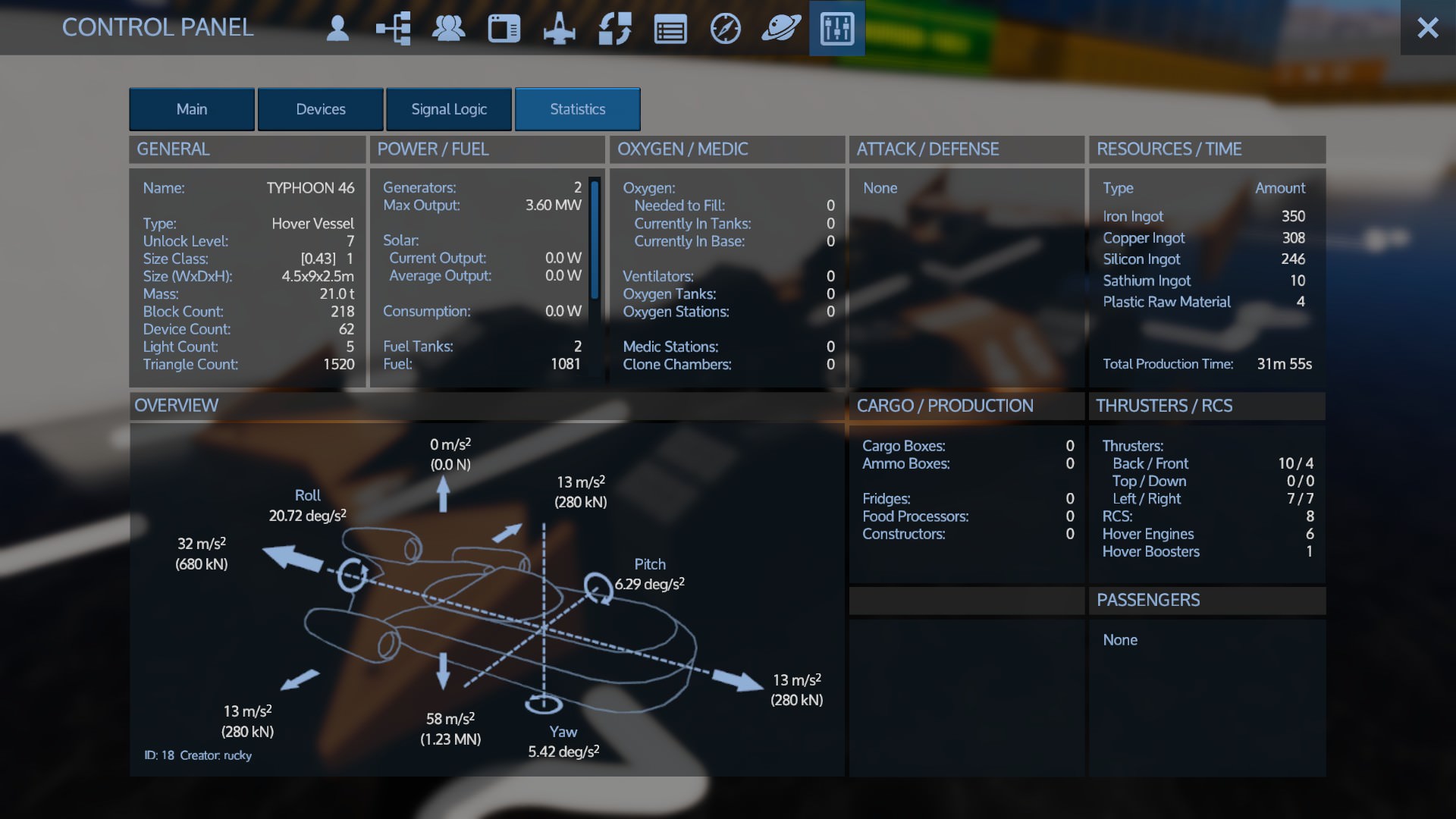The width and height of the screenshot is (1456, 819).
Task: Open the window-layout toolbar icon
Action: point(504,29)
